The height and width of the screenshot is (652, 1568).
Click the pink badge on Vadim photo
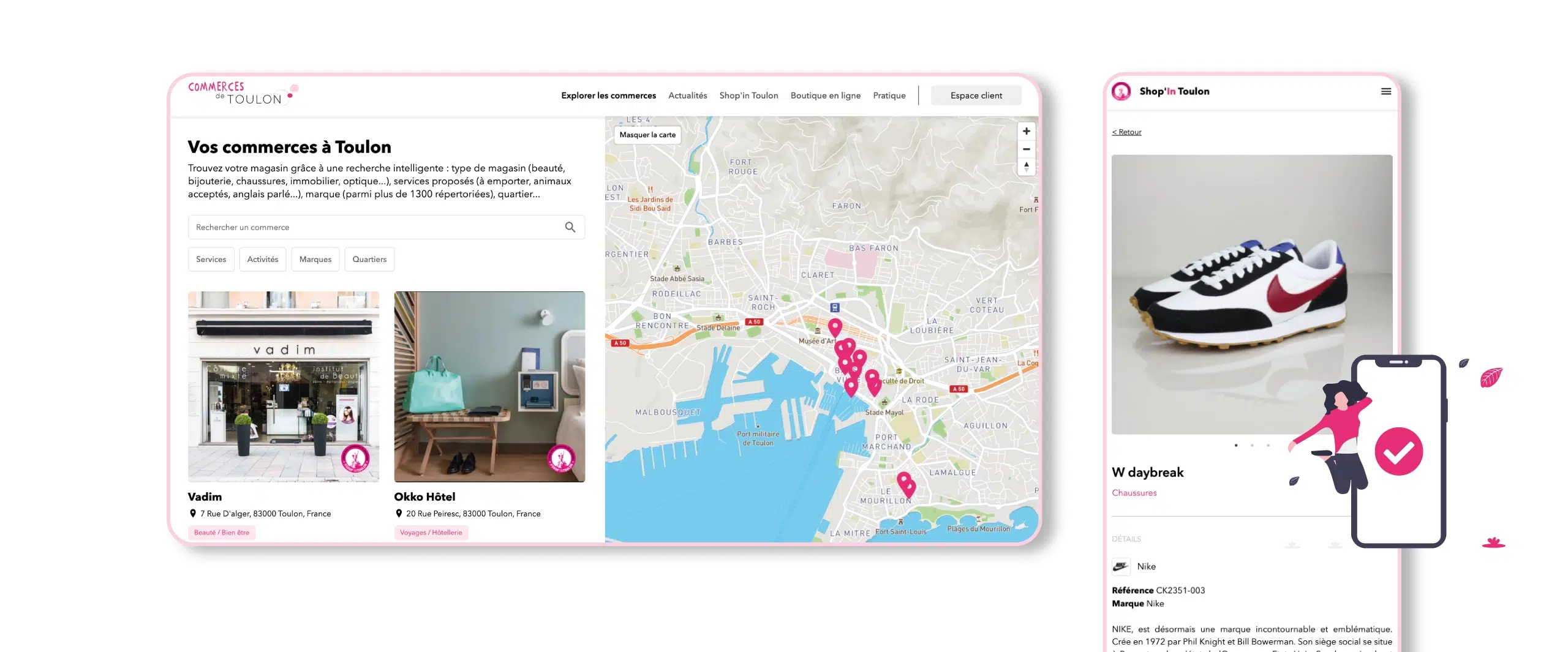[x=355, y=459]
